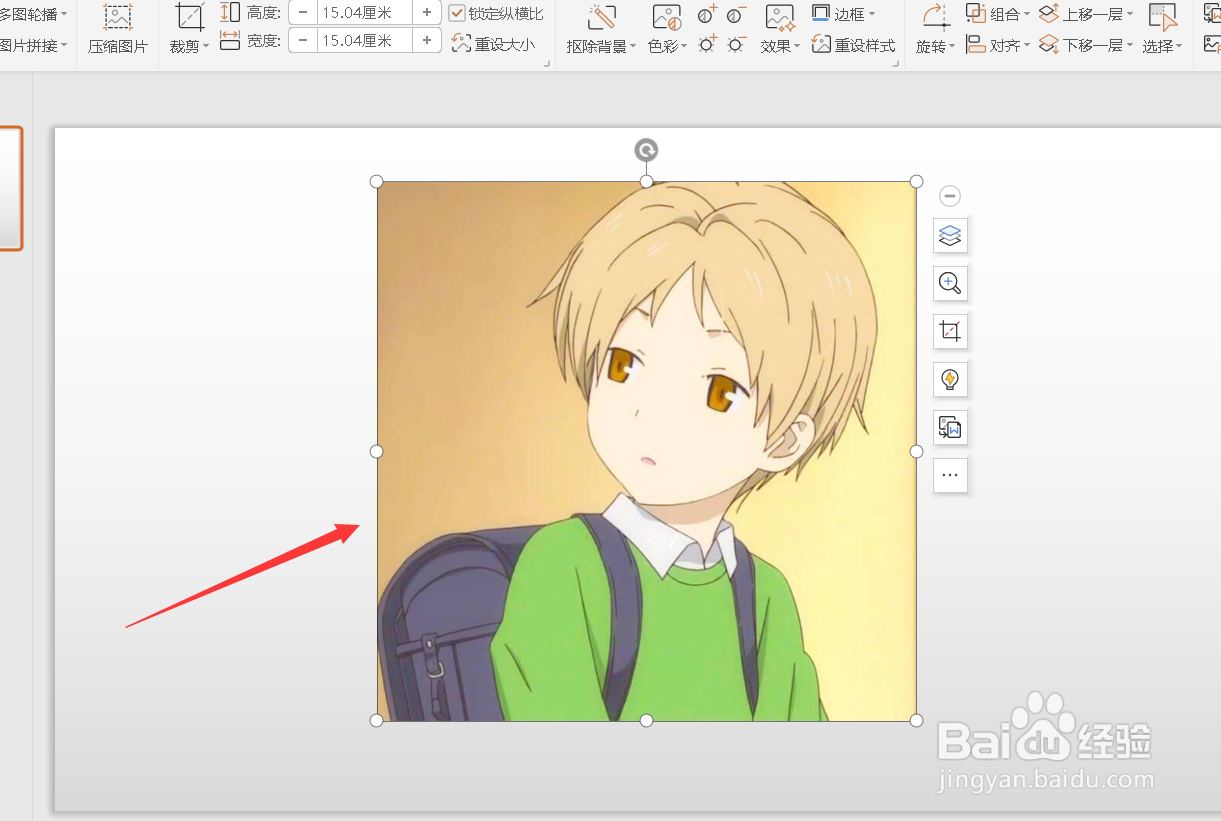Open 抠除背景 remove background tool

601,29
